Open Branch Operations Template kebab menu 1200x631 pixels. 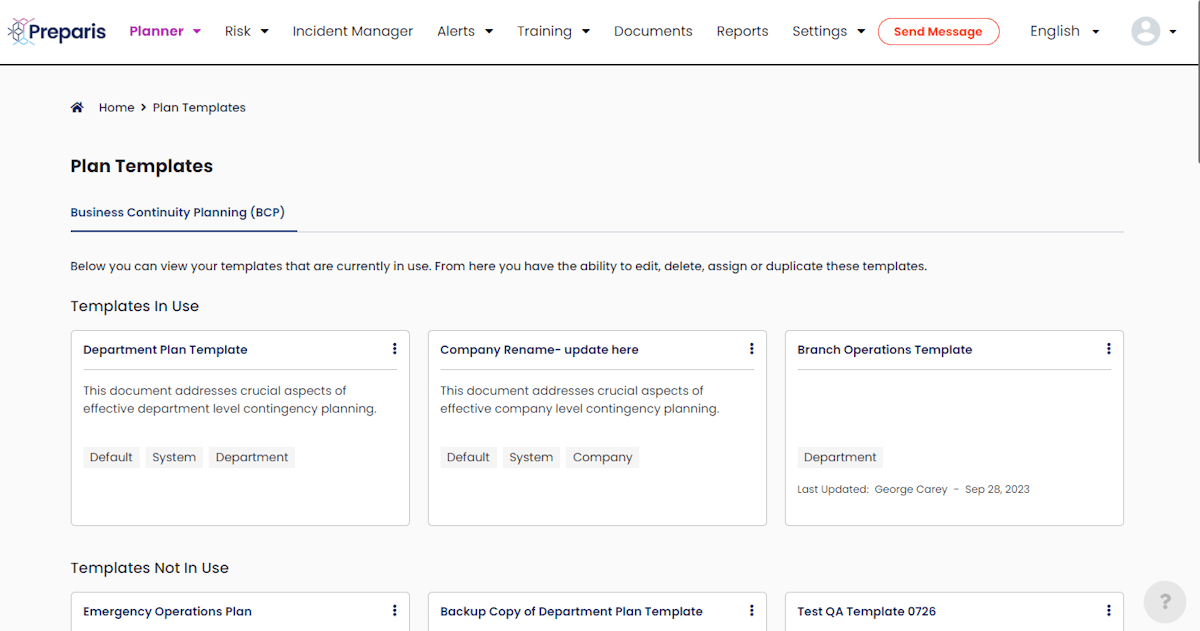[1108, 349]
